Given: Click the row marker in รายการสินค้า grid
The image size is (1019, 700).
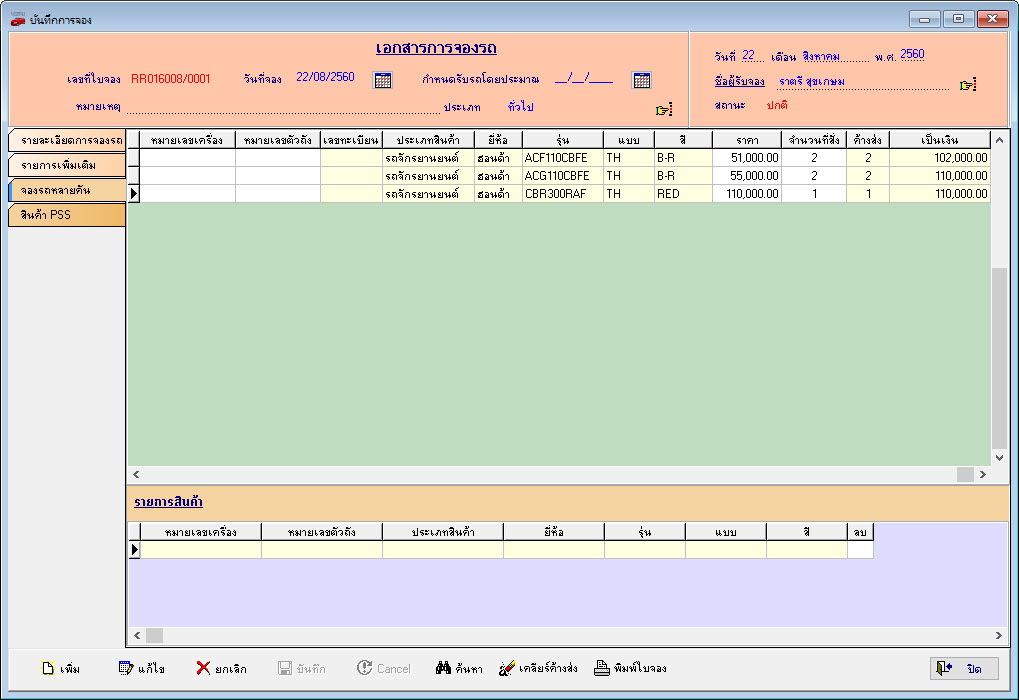Looking at the screenshot, I should pos(135,550).
